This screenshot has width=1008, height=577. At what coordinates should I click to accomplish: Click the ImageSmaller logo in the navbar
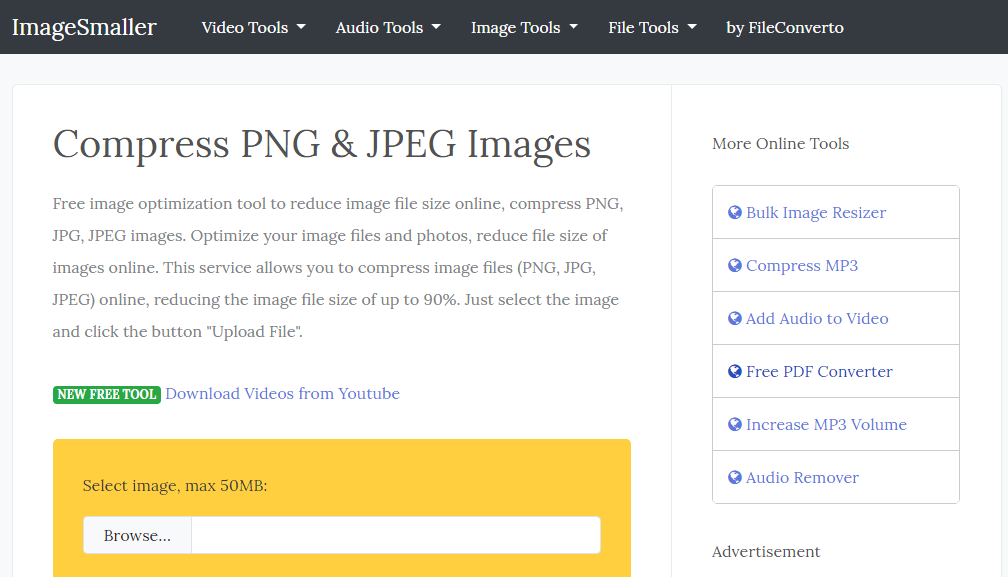[84, 27]
